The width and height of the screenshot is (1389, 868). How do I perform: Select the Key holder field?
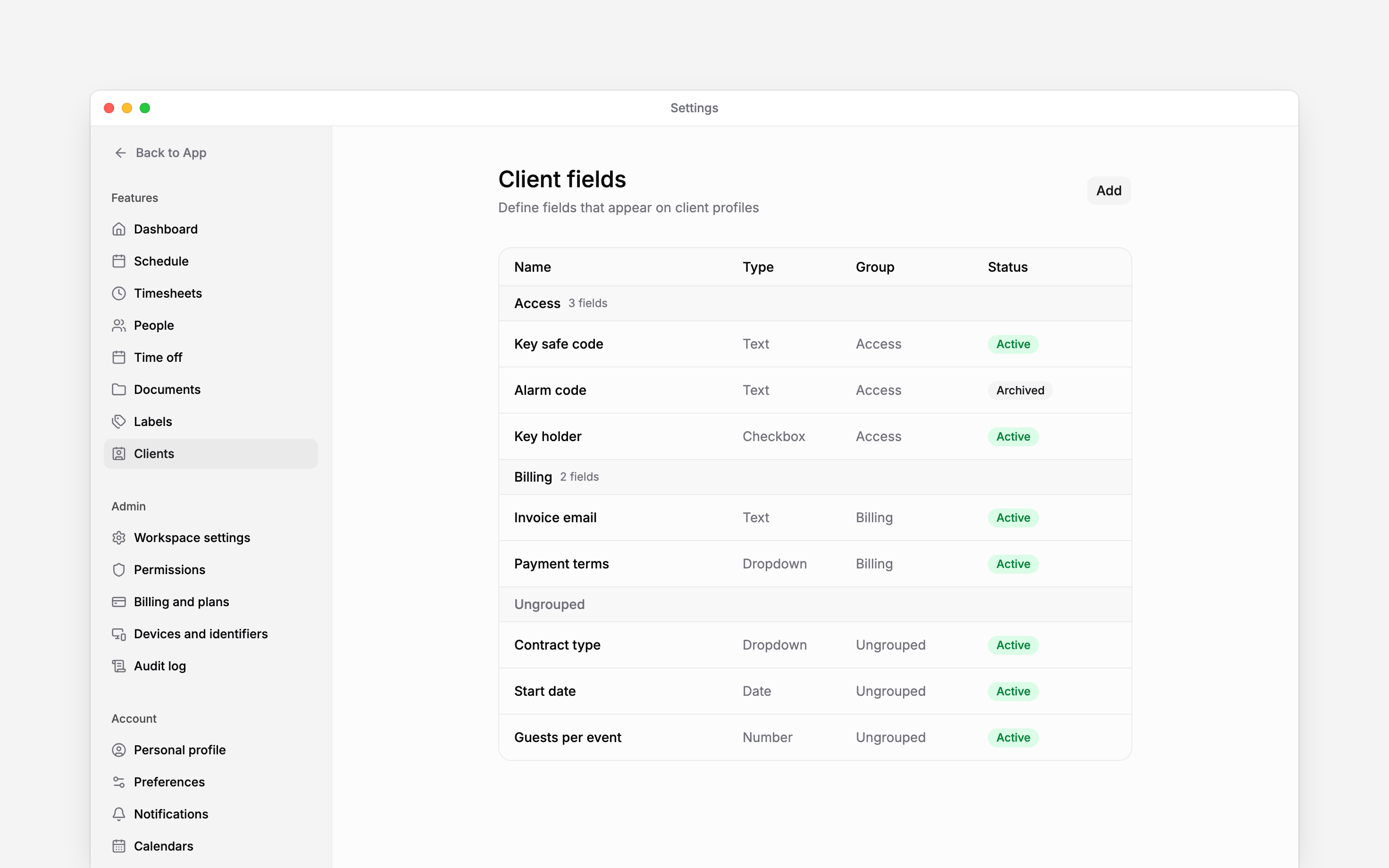[x=815, y=437]
